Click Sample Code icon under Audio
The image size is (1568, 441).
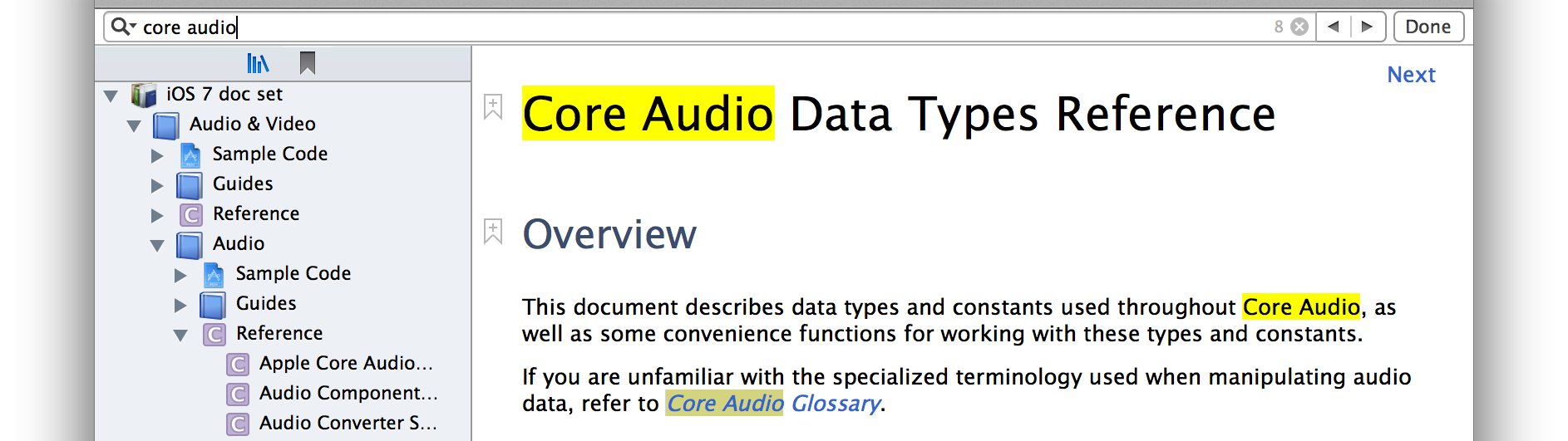coord(214,275)
